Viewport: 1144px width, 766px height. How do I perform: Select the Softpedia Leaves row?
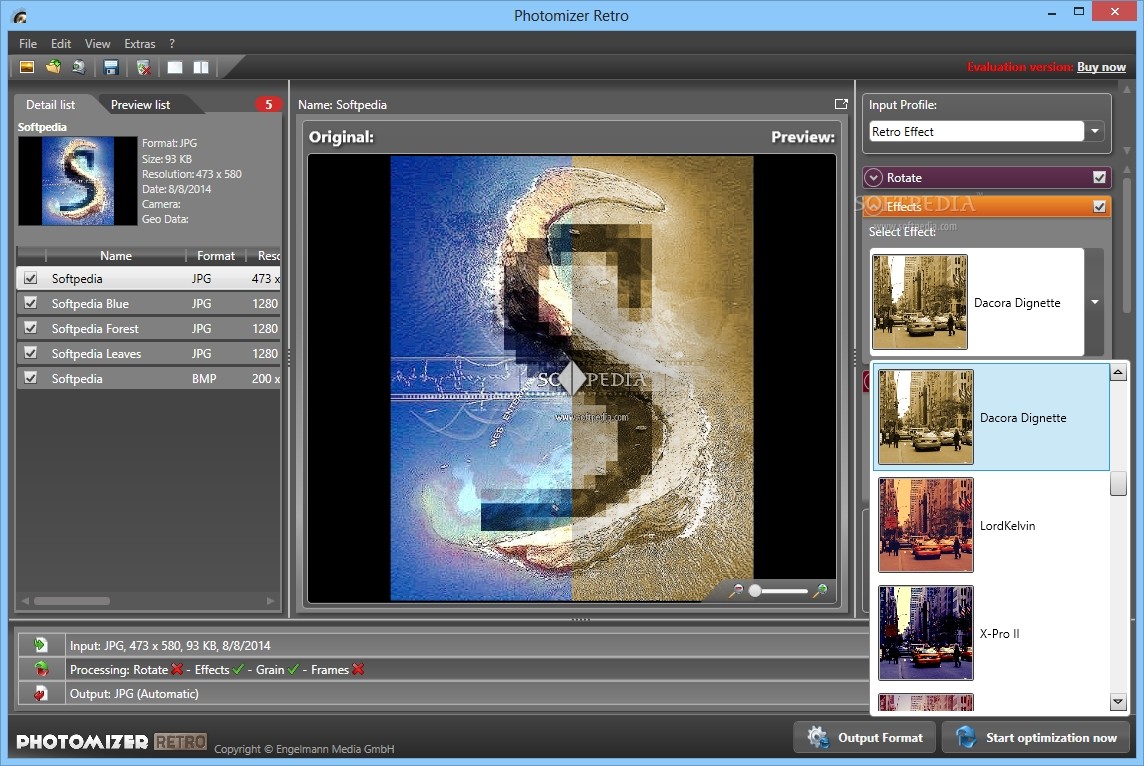pyautogui.click(x=148, y=352)
